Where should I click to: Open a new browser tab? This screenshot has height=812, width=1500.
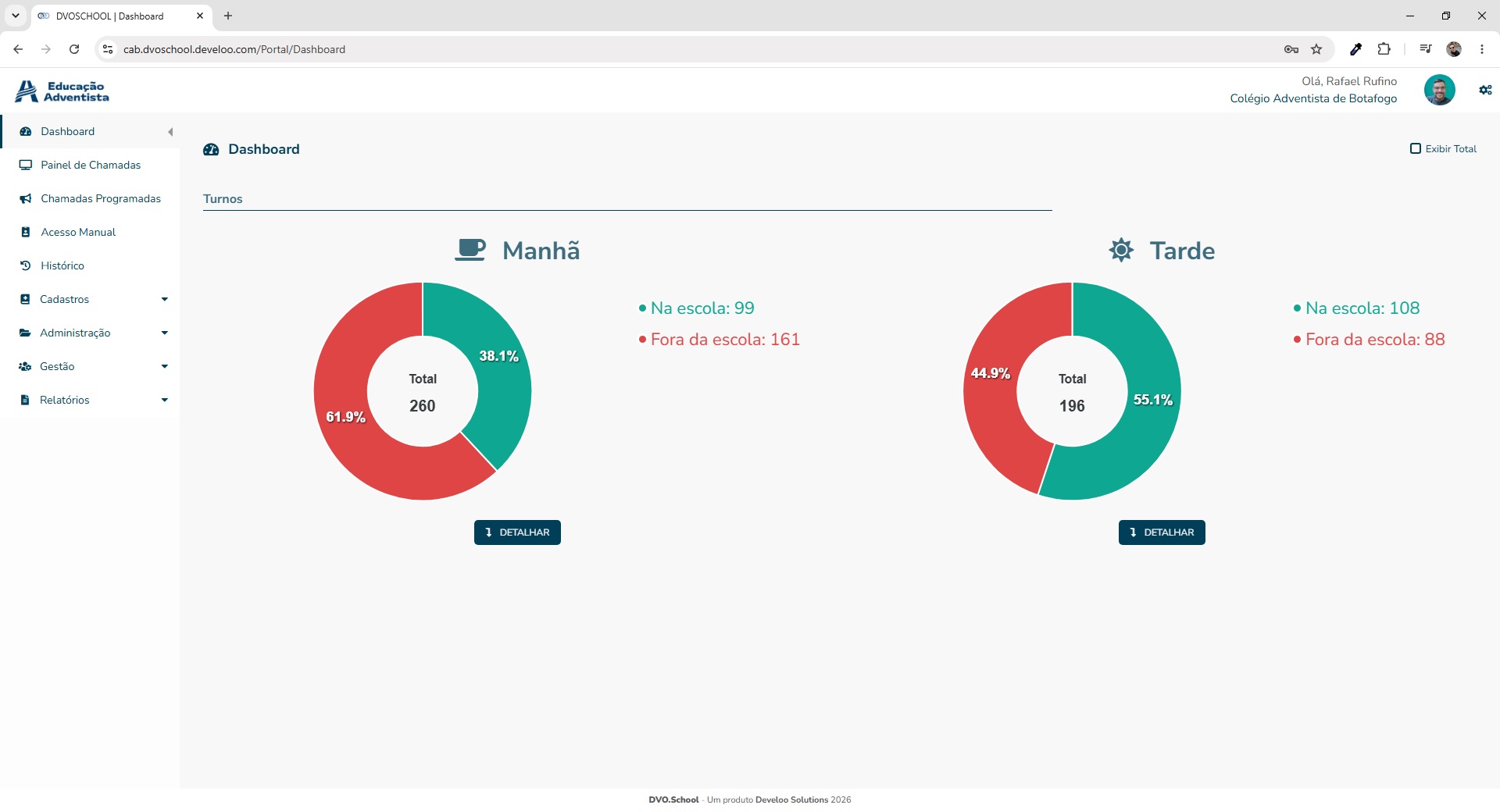click(x=228, y=16)
